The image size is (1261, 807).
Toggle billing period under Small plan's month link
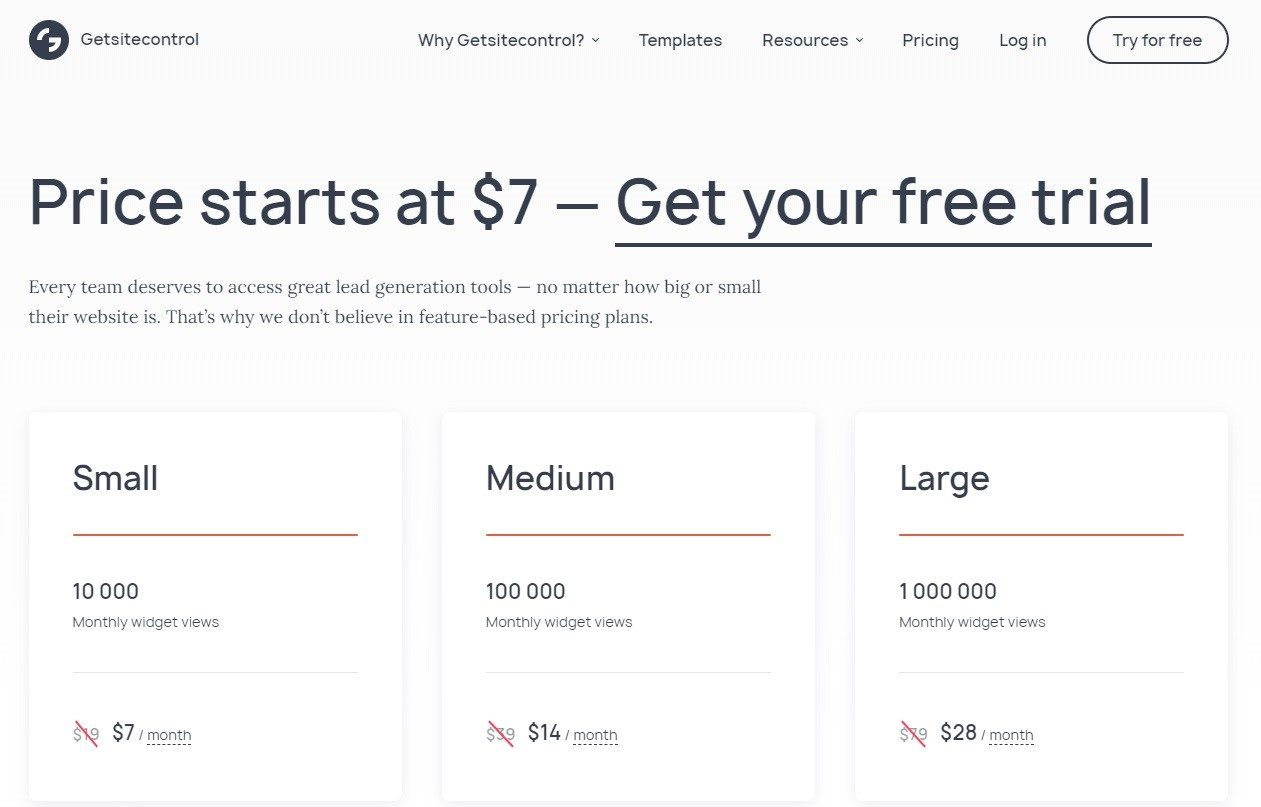click(169, 736)
